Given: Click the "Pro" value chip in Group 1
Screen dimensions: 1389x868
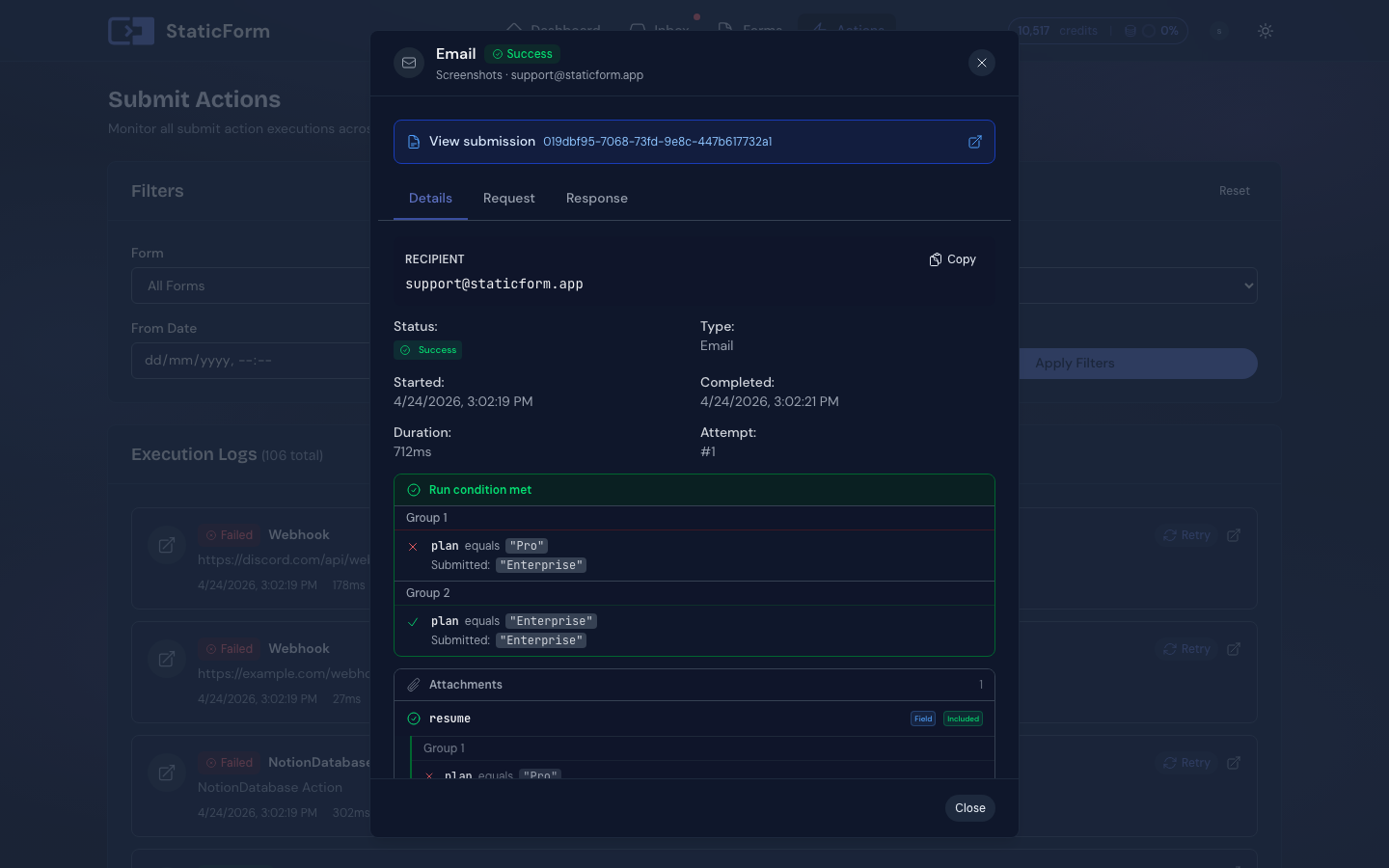Looking at the screenshot, I should click(527, 546).
